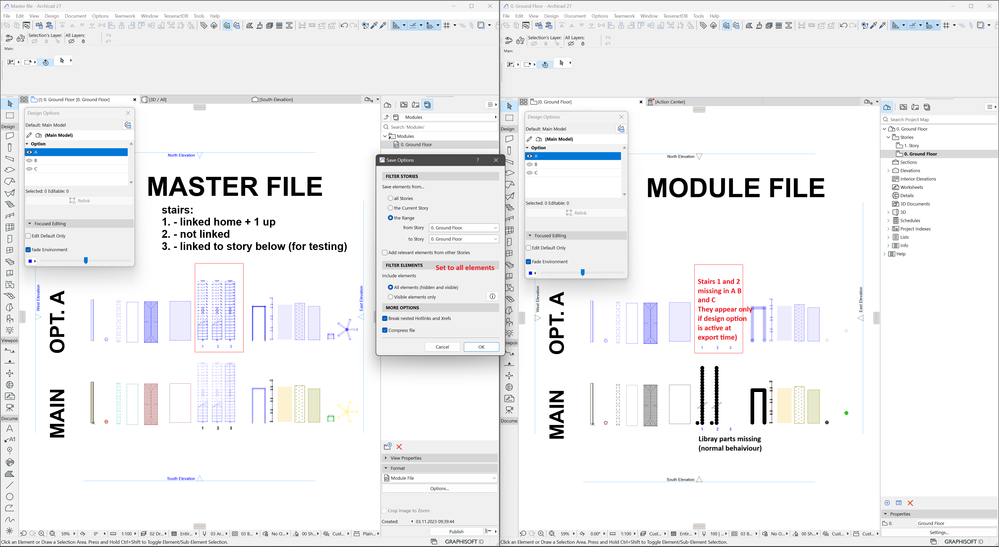Open View Map icon in Master file navigator

coord(403,105)
